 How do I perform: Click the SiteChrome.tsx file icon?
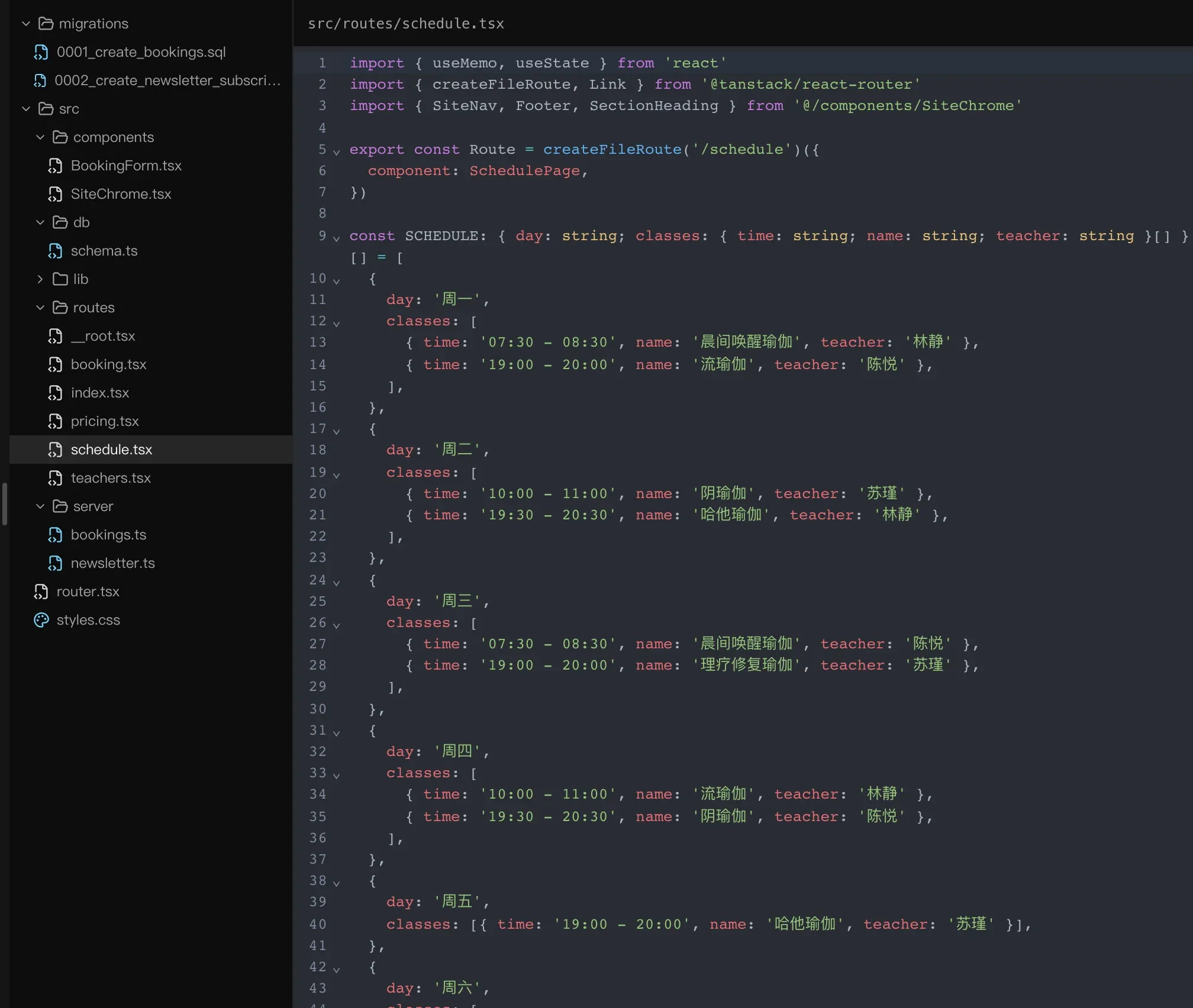pyautogui.click(x=55, y=194)
